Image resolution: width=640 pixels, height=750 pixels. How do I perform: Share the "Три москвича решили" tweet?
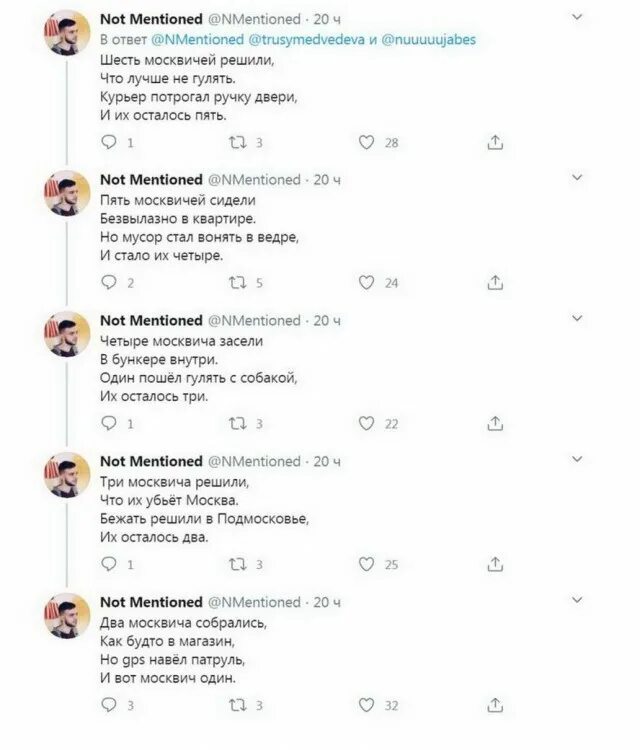point(494,565)
